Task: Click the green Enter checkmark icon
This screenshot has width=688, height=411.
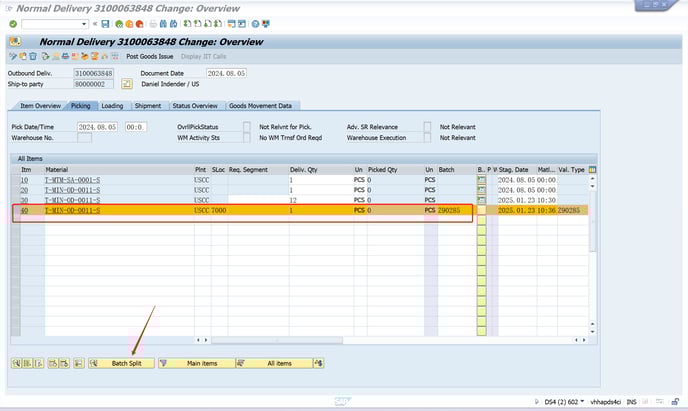Action: (13, 23)
